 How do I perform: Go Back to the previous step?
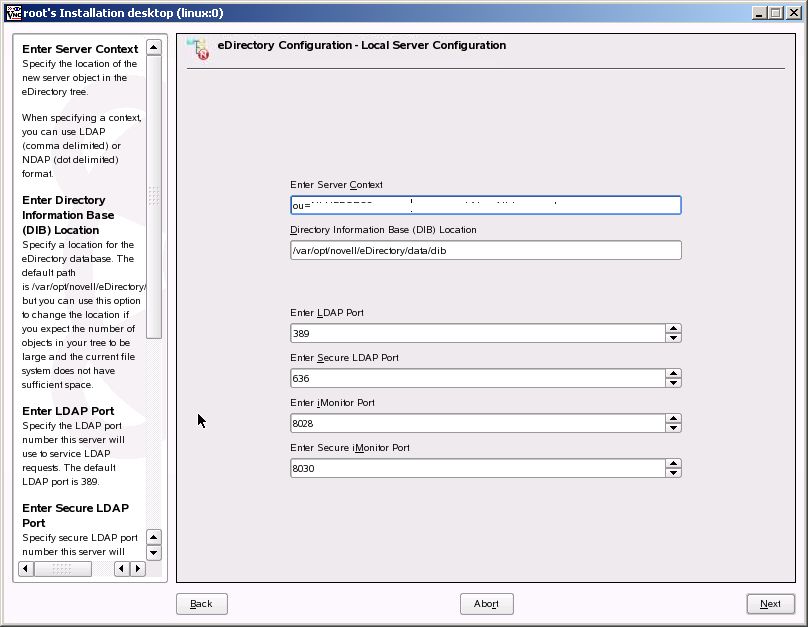point(201,604)
